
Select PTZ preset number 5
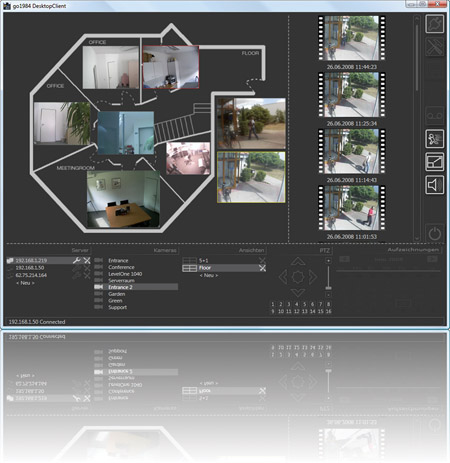click(304, 304)
